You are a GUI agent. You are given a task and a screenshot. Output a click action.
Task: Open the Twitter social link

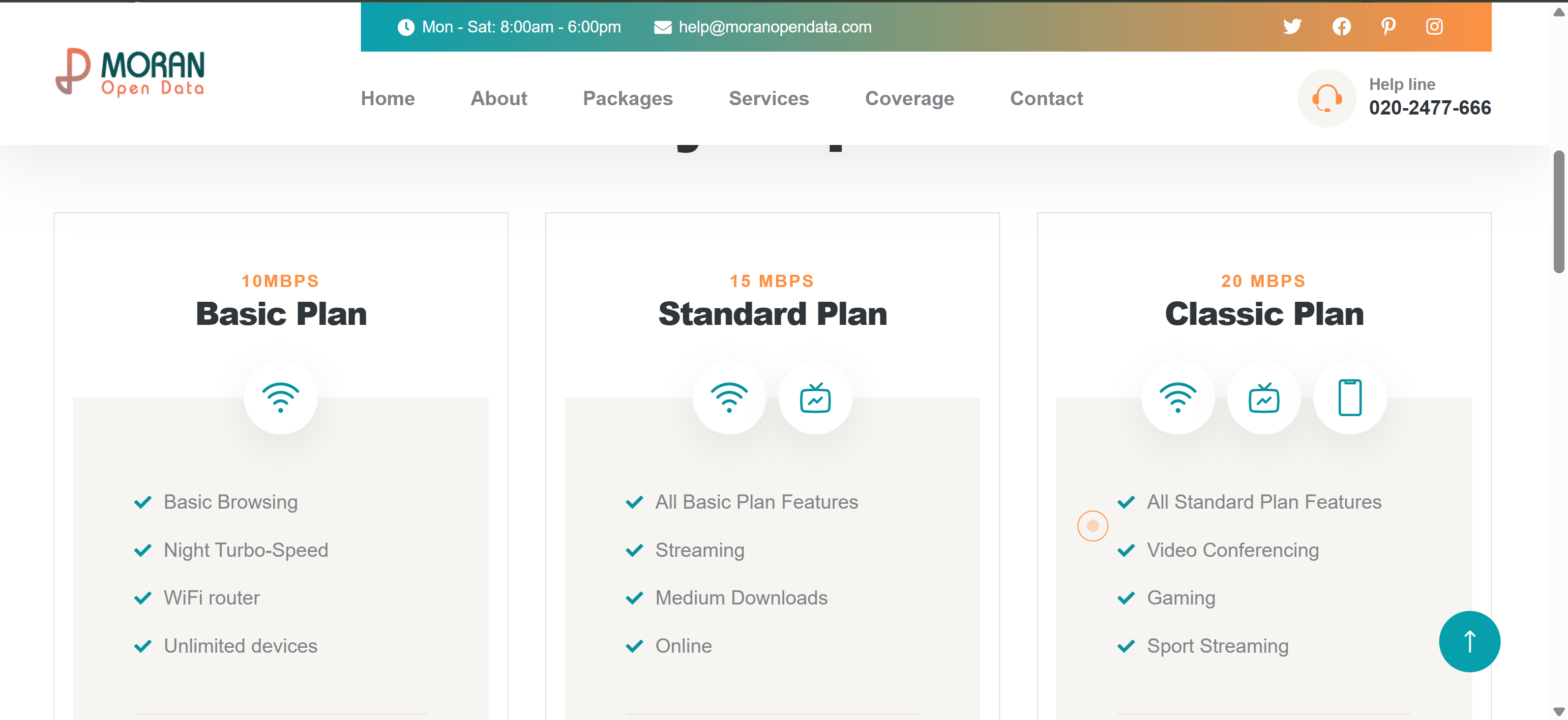1292,27
